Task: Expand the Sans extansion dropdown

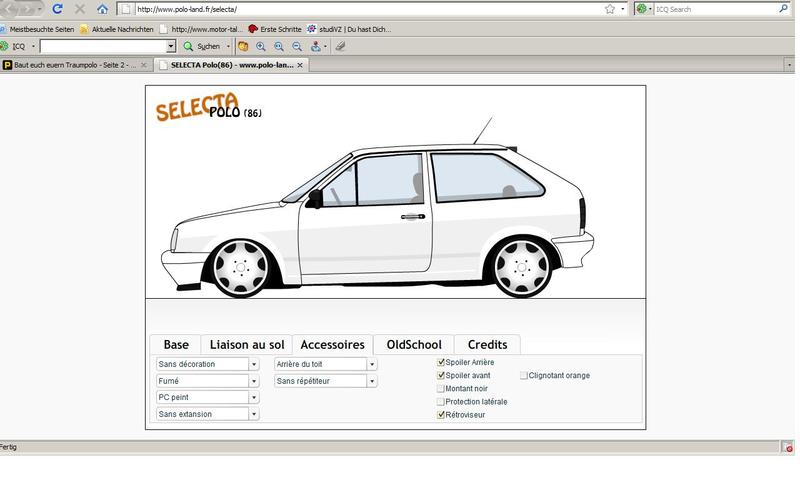Action: click(x=254, y=414)
